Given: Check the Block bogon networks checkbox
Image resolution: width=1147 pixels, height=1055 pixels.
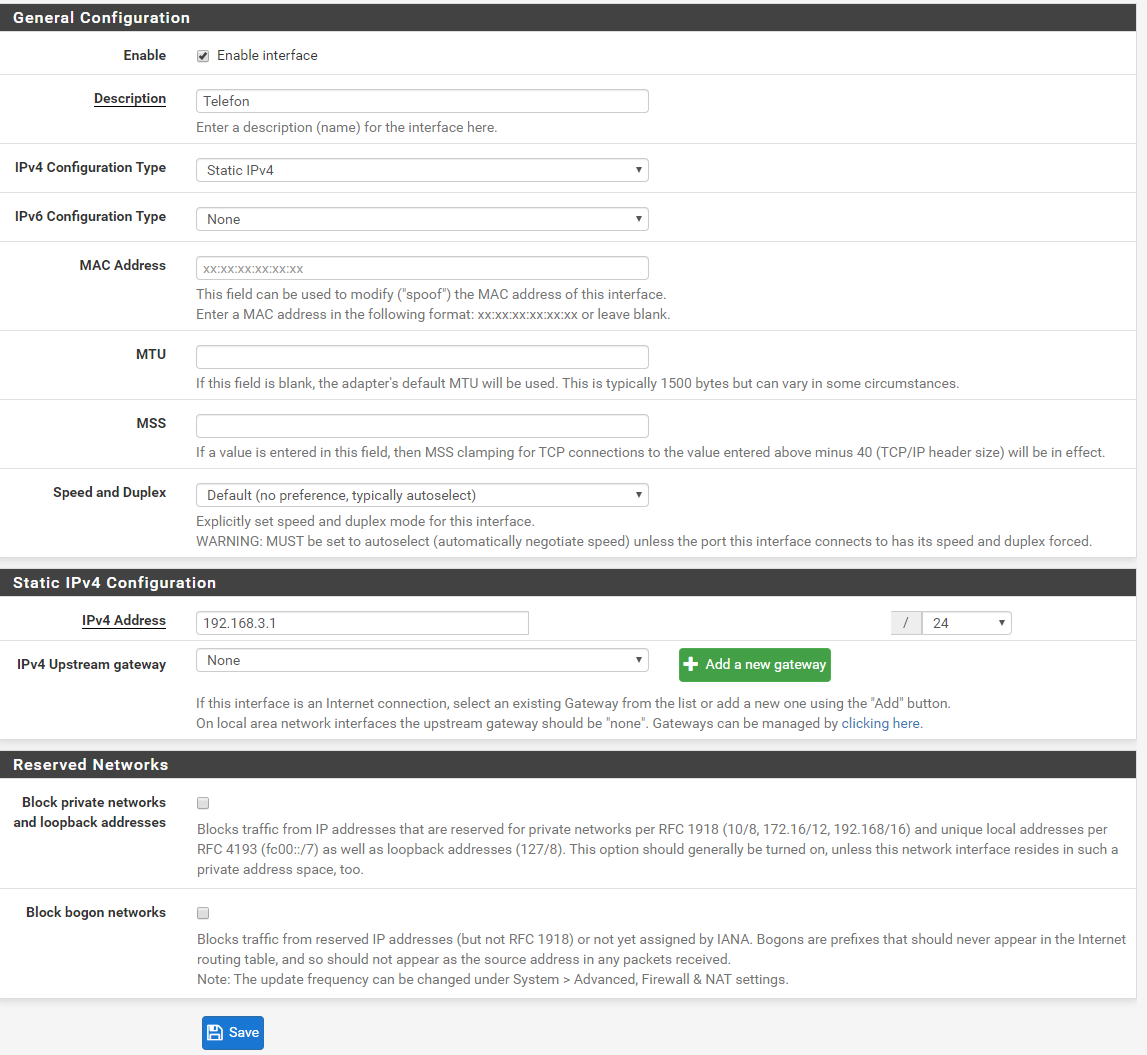Looking at the screenshot, I should point(203,913).
